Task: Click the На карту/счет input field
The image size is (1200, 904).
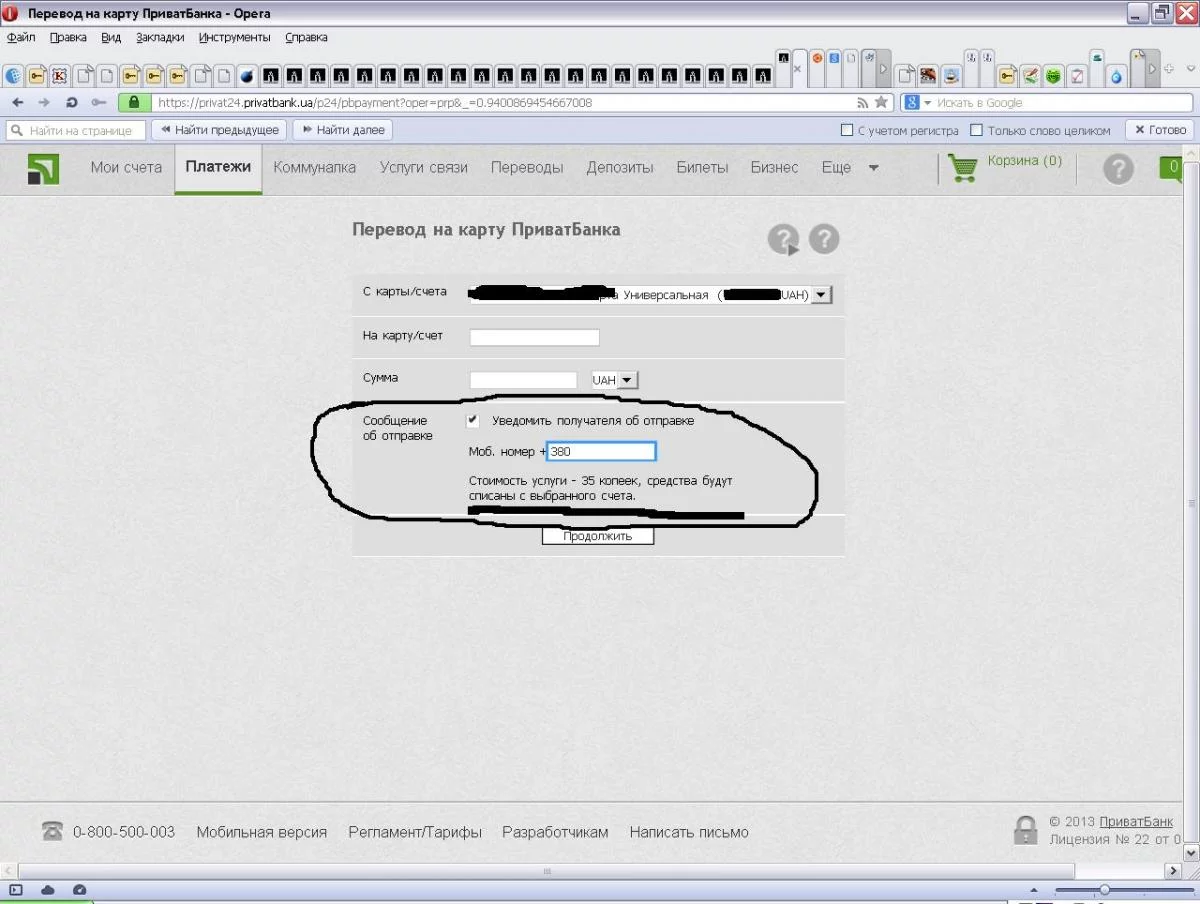Action: pyautogui.click(x=534, y=337)
